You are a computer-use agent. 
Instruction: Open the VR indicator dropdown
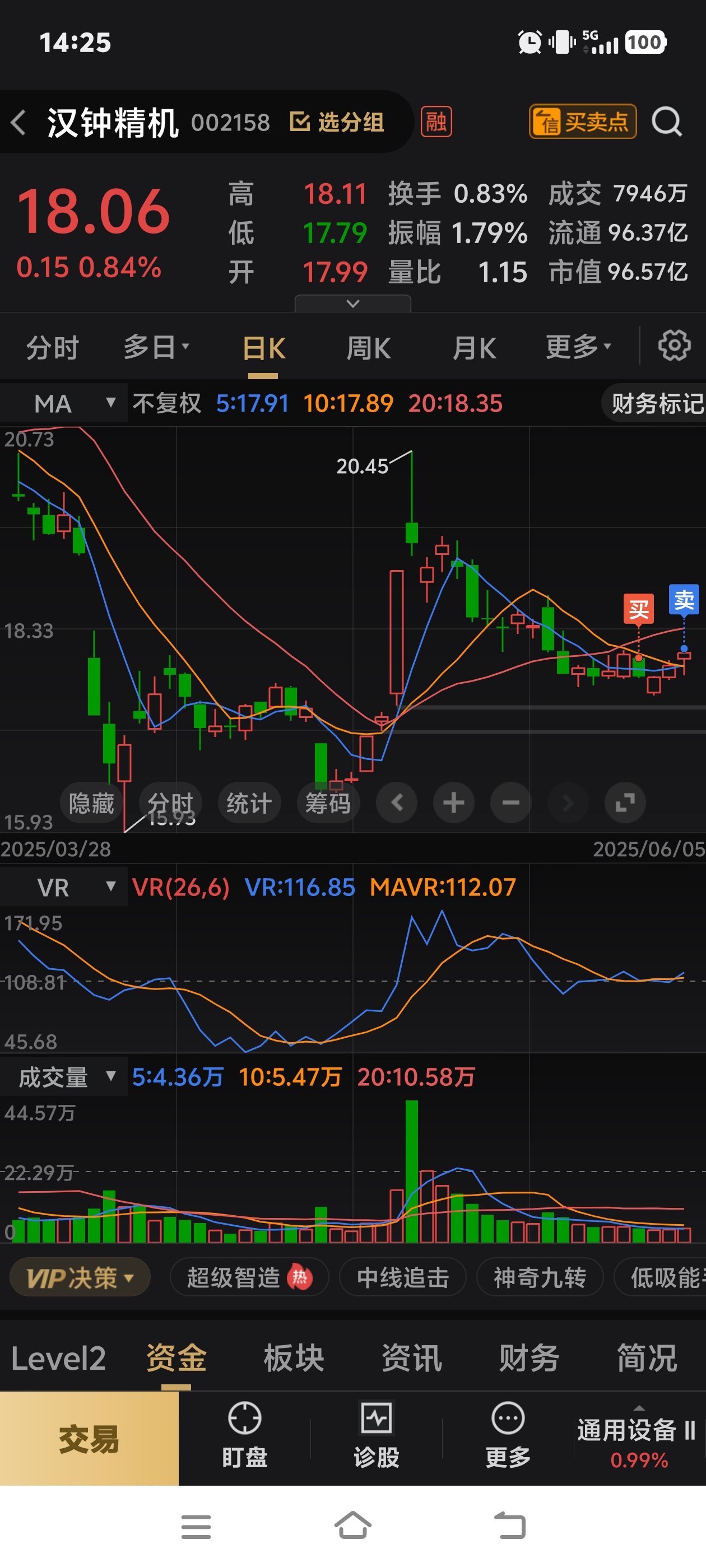tap(64, 887)
